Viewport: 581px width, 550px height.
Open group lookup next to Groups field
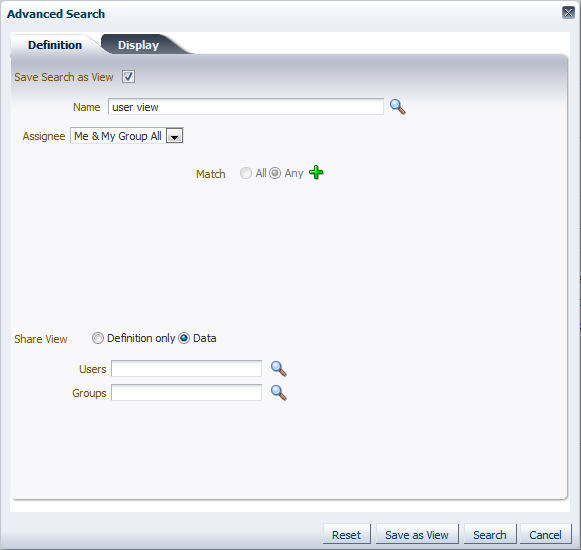click(x=279, y=393)
